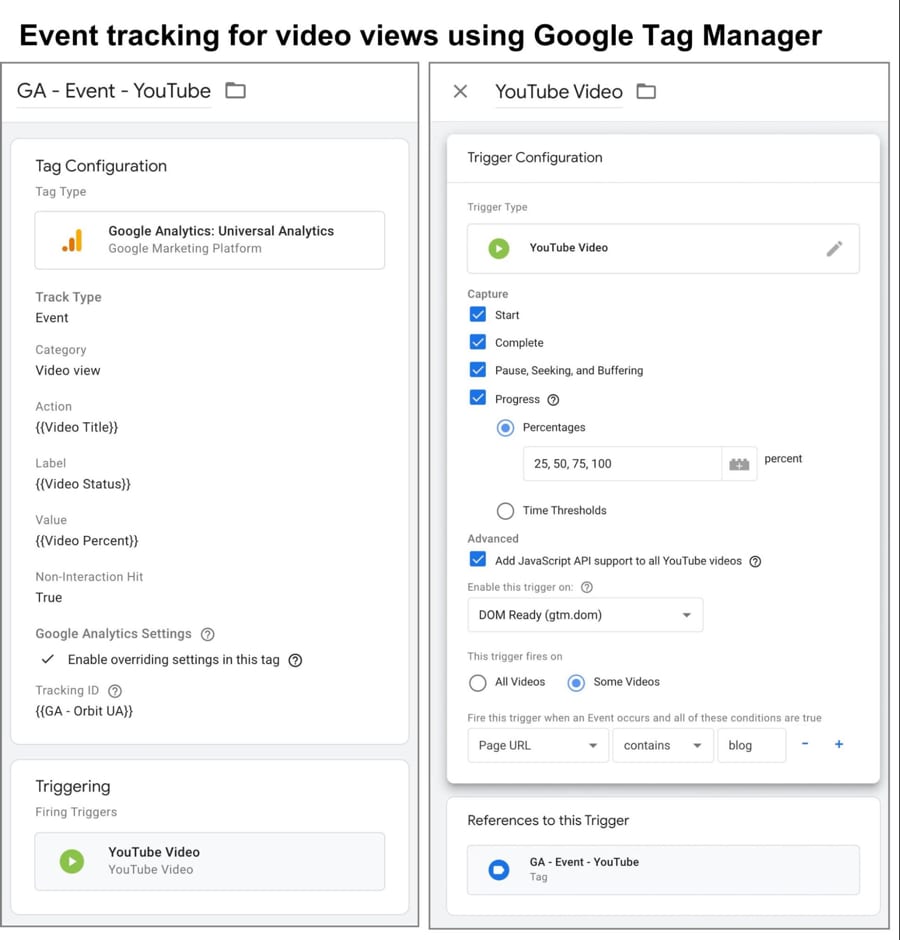Select the All Videos radio button
The height and width of the screenshot is (940, 900).
click(x=478, y=683)
